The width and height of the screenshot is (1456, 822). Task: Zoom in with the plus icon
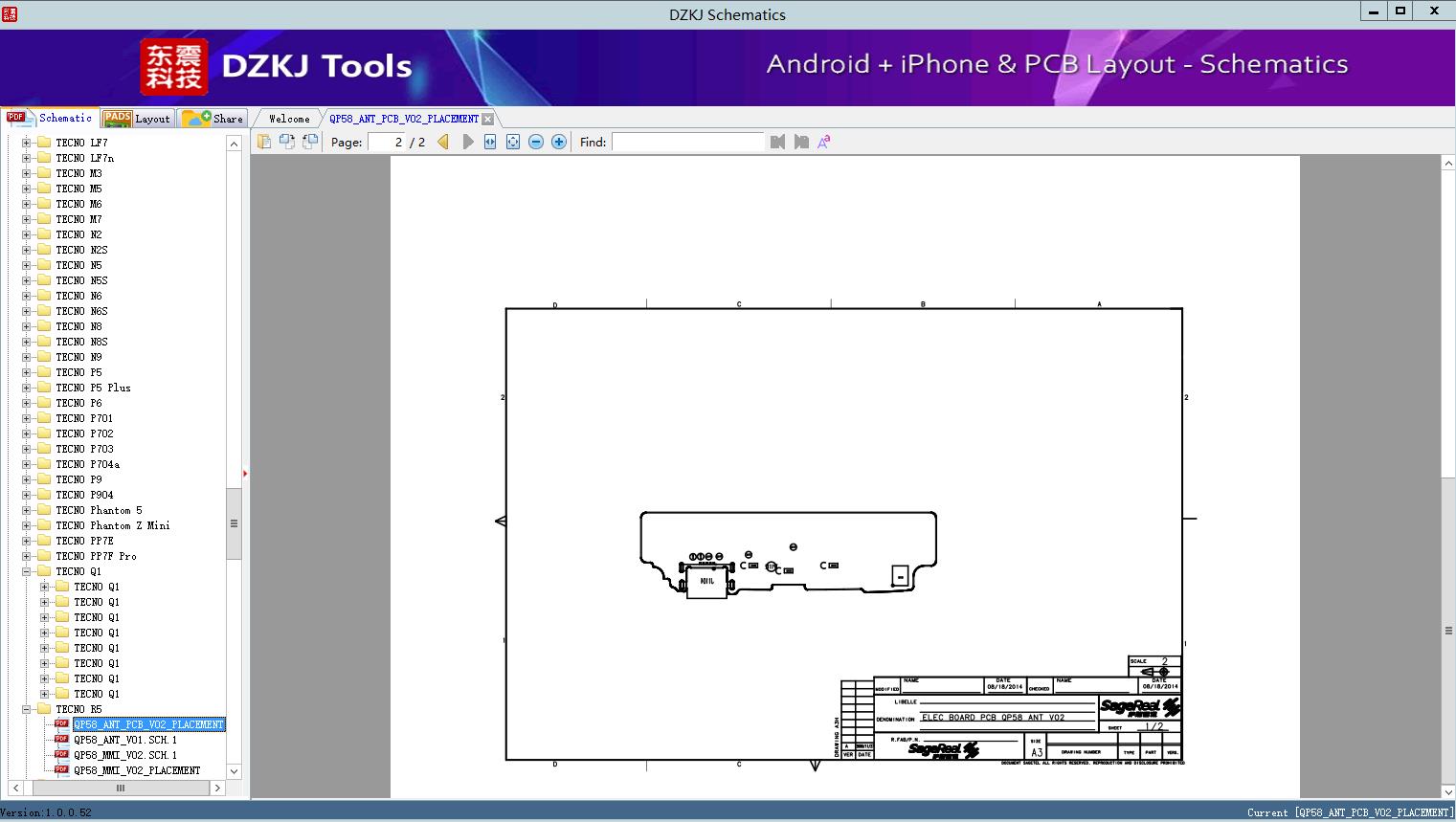click(x=559, y=142)
